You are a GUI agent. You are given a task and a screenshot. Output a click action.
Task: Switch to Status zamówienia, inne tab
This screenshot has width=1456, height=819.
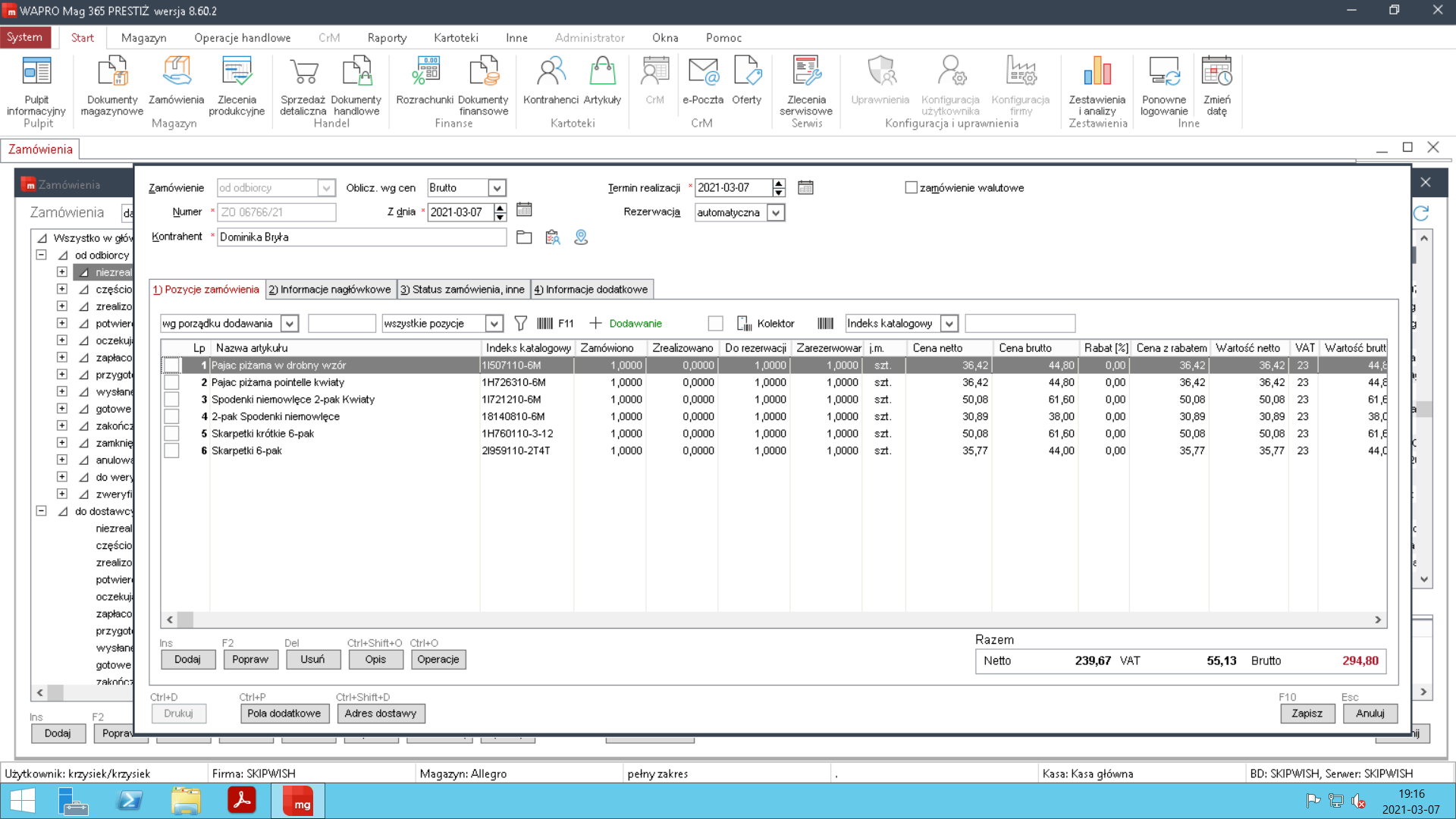pos(463,290)
